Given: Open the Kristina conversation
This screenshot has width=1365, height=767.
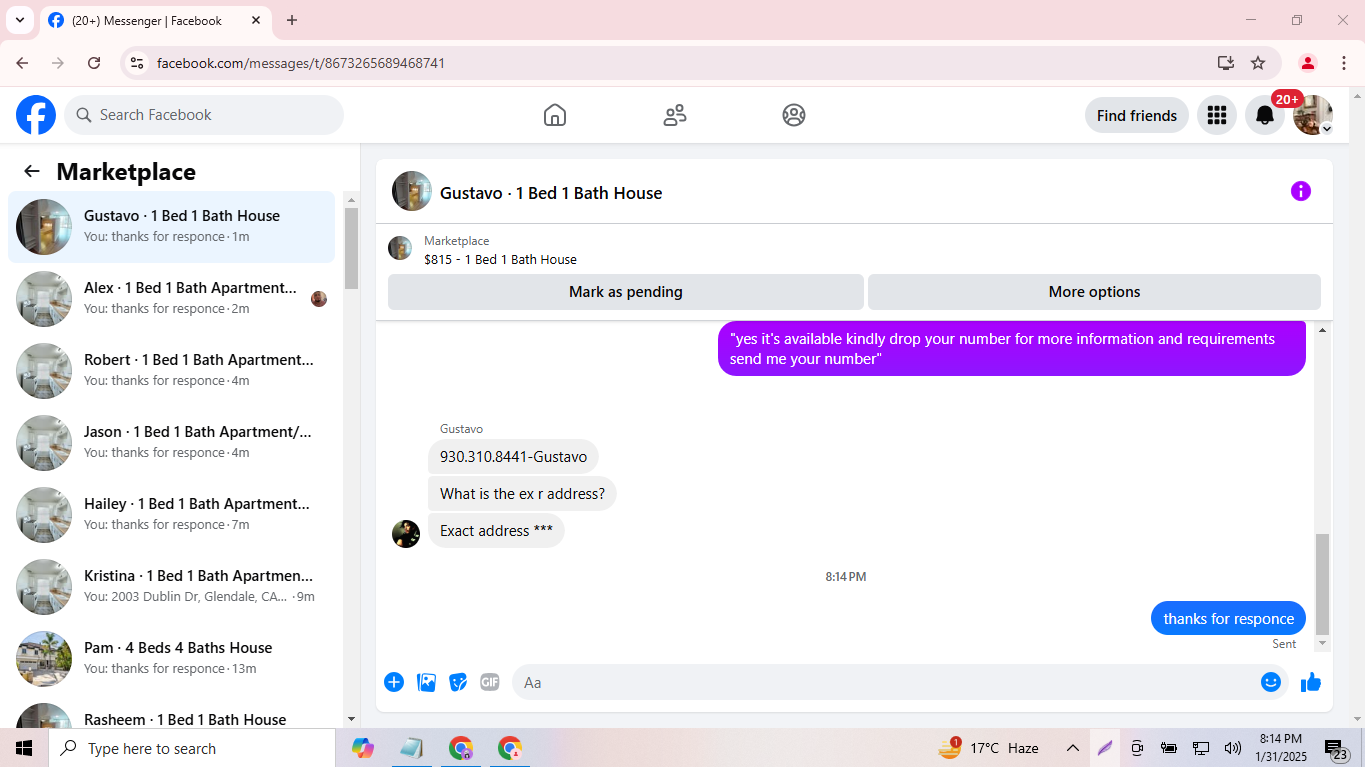Looking at the screenshot, I should pyautogui.click(x=172, y=587).
